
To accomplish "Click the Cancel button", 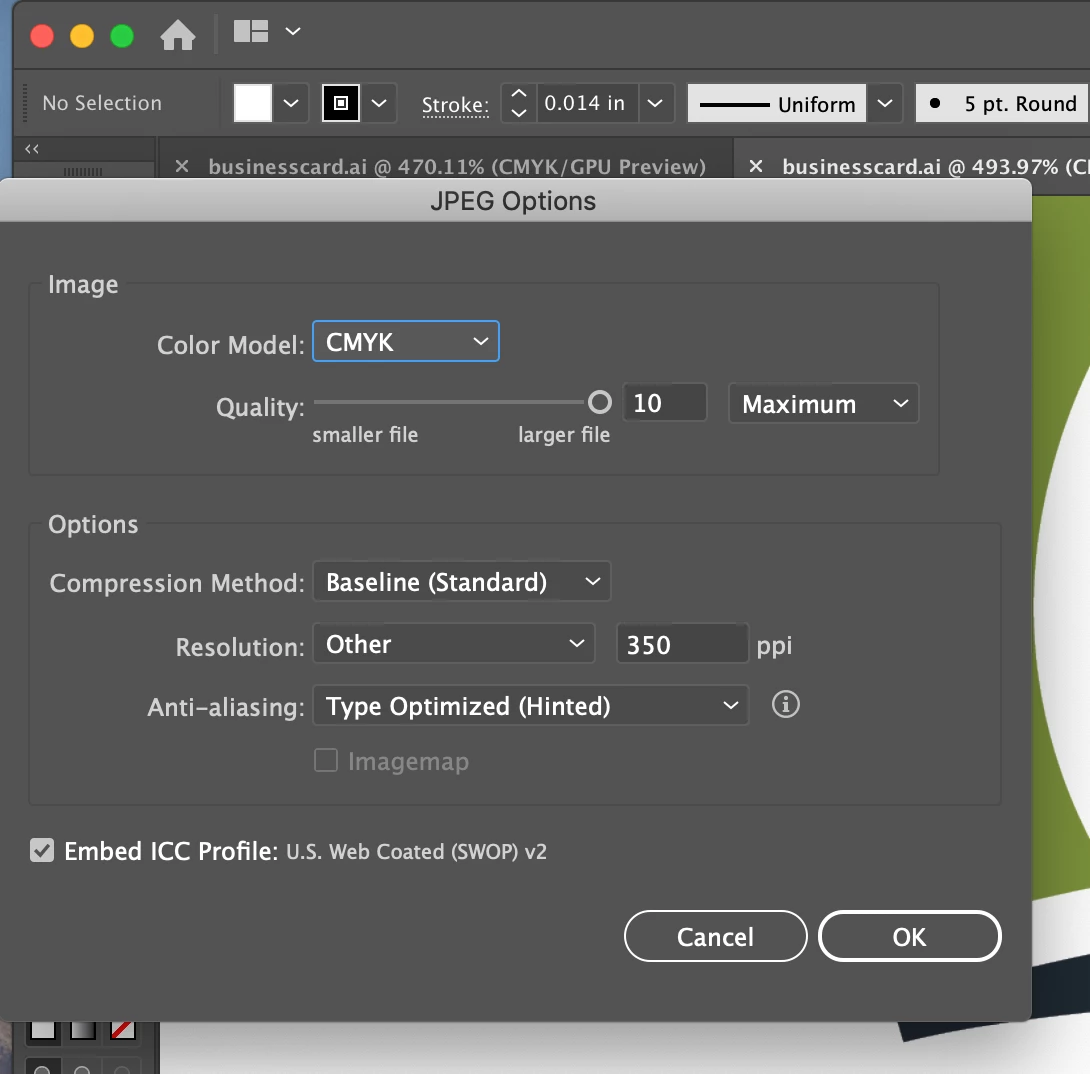I will 715,936.
